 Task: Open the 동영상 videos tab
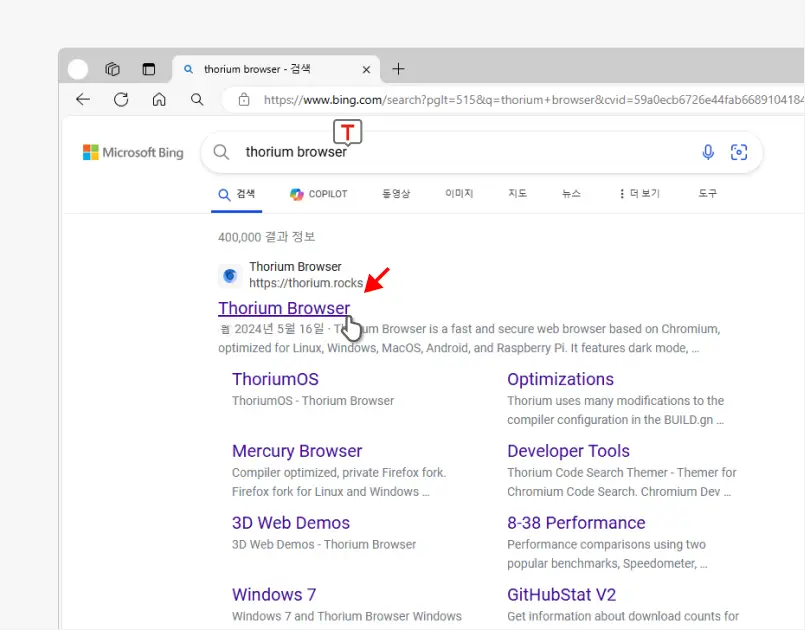(396, 194)
